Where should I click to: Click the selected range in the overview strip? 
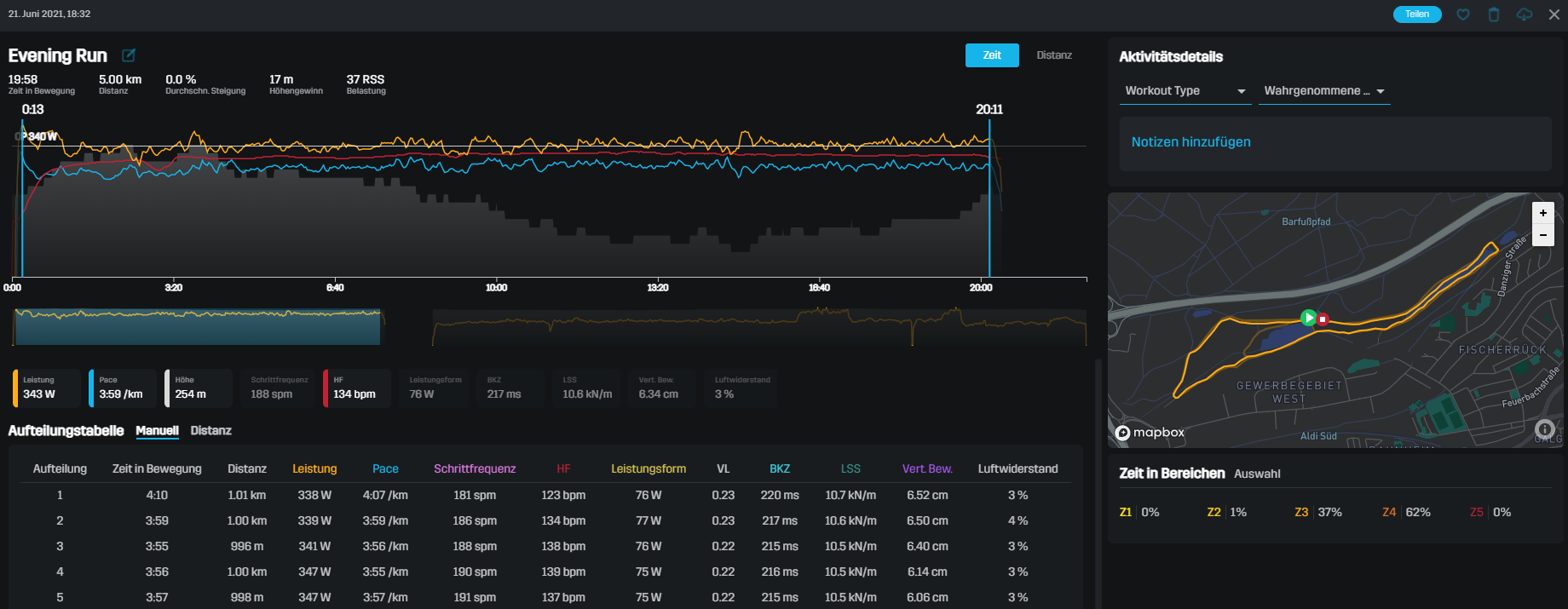coord(198,327)
